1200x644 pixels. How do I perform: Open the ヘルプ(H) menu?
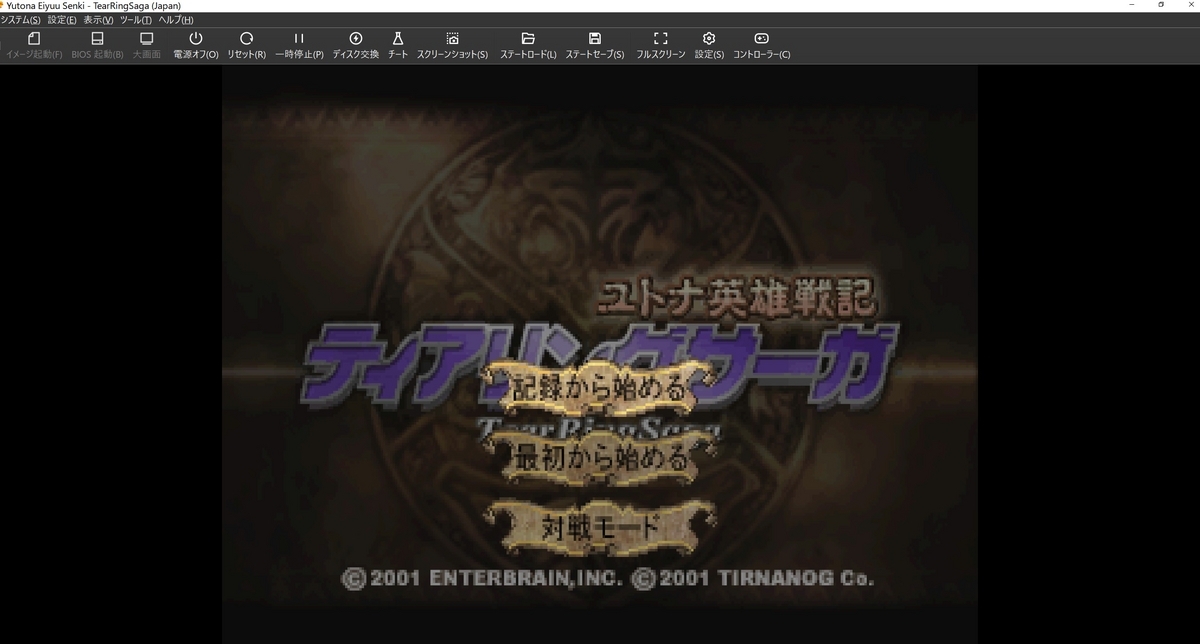pos(176,20)
